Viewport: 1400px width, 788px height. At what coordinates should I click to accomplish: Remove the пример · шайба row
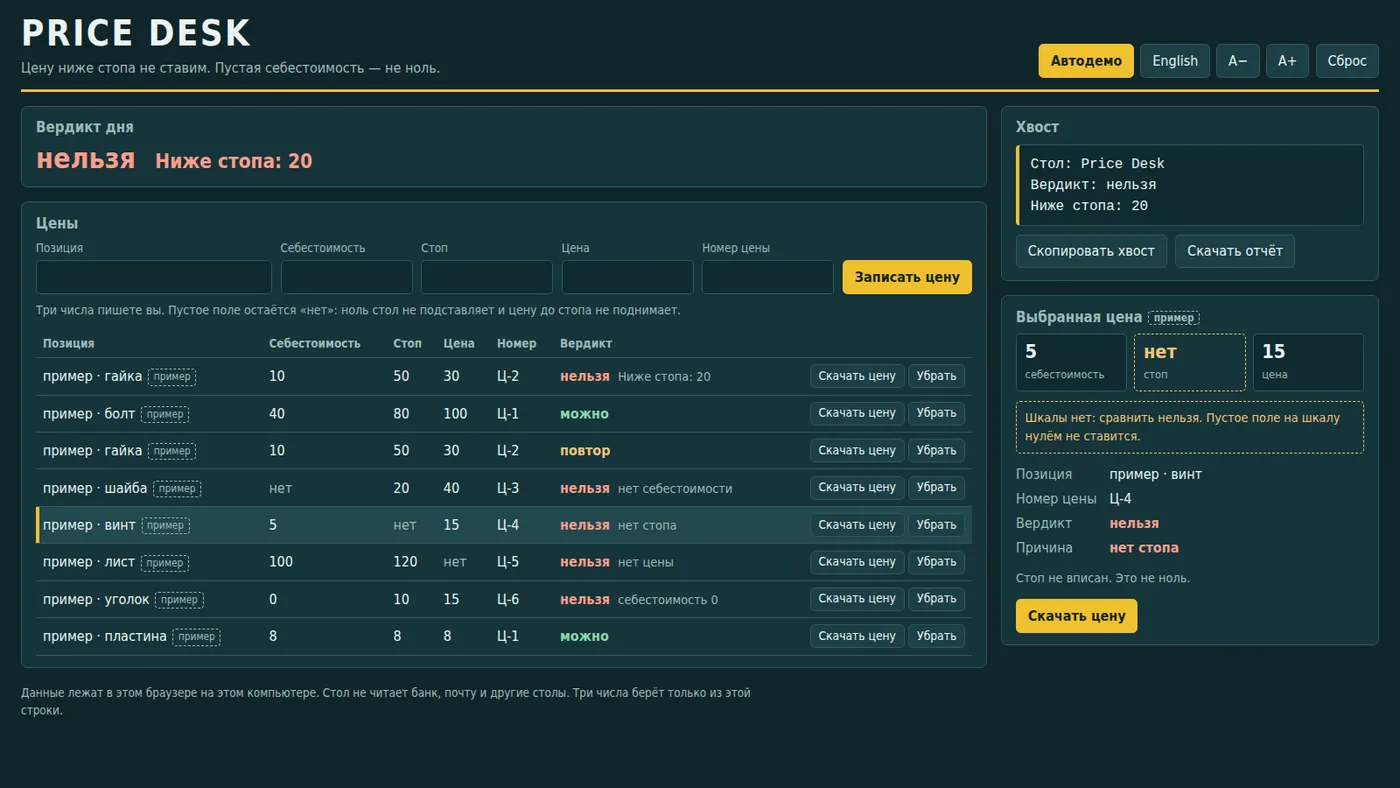click(x=937, y=488)
